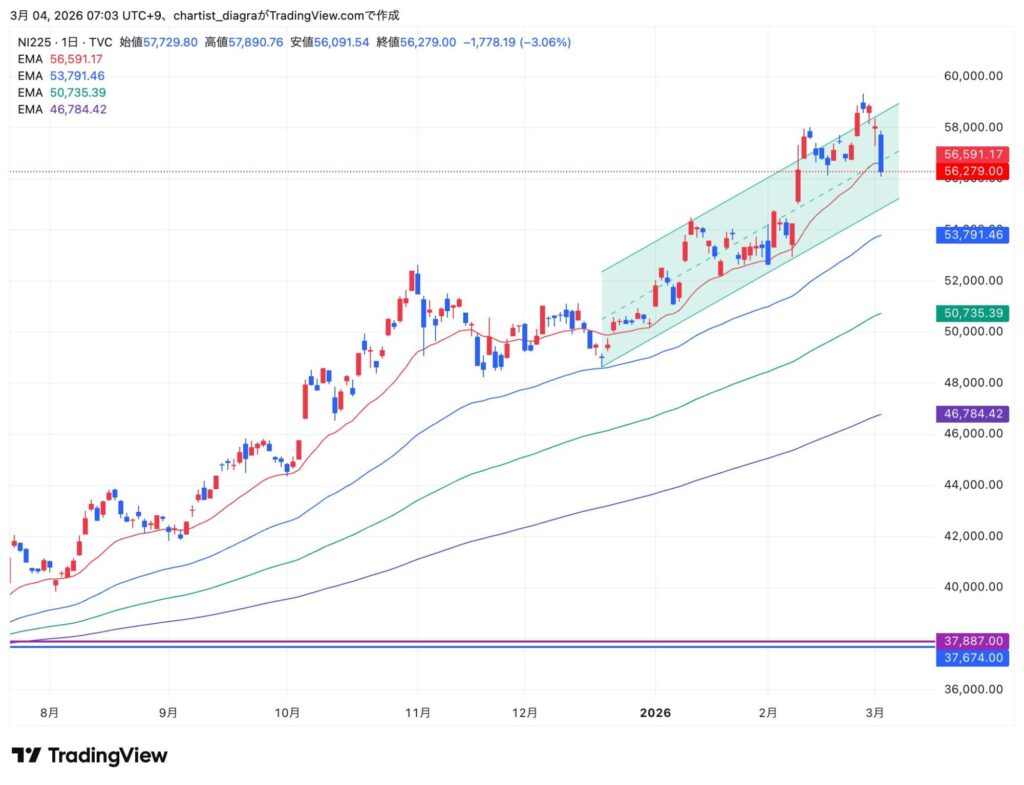Viewport: 1024px width, 785px height.
Task: Click the blue EMA 53,791.46 legend entry
Action: (62, 76)
